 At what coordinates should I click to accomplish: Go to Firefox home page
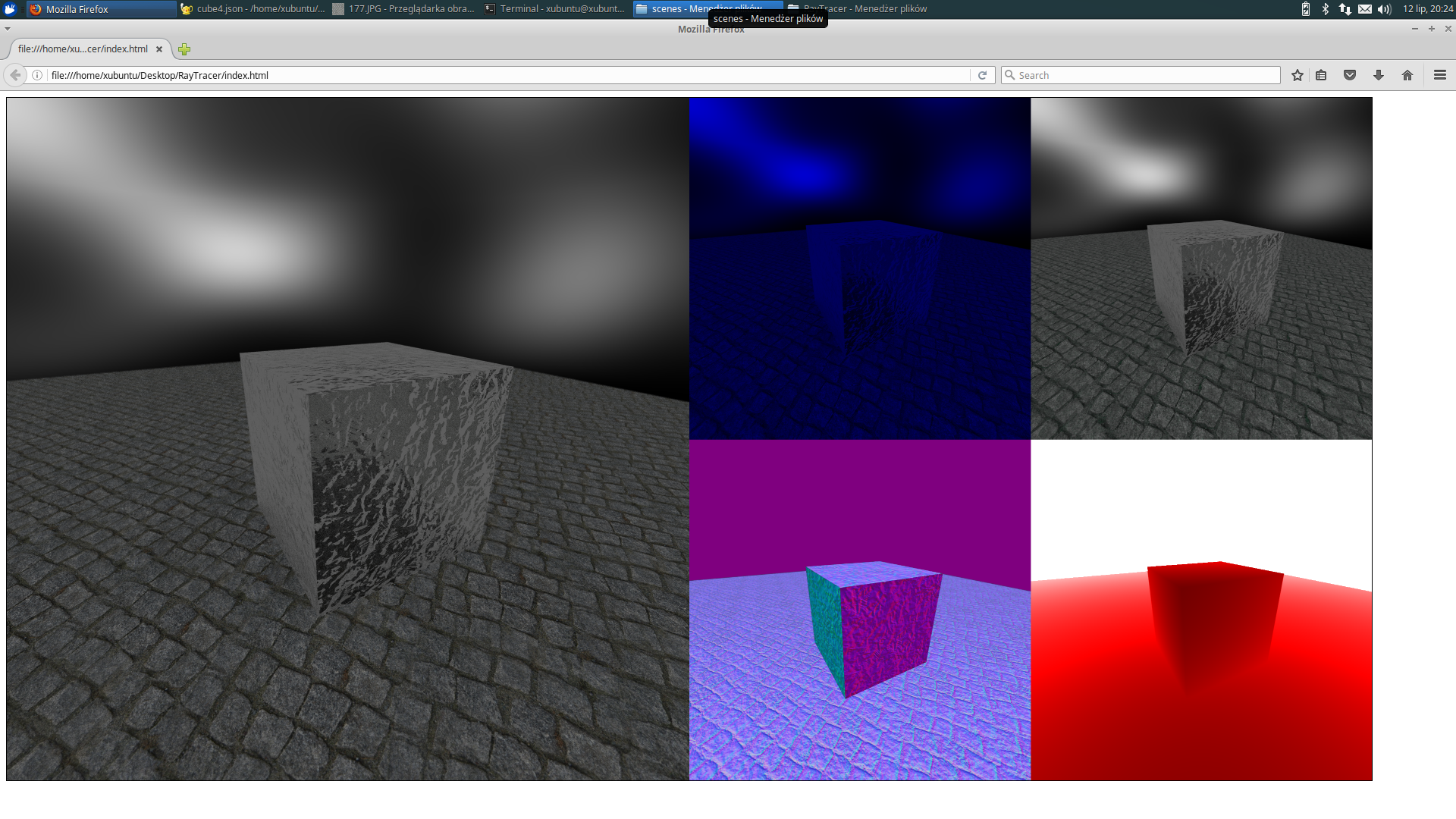(x=1407, y=75)
